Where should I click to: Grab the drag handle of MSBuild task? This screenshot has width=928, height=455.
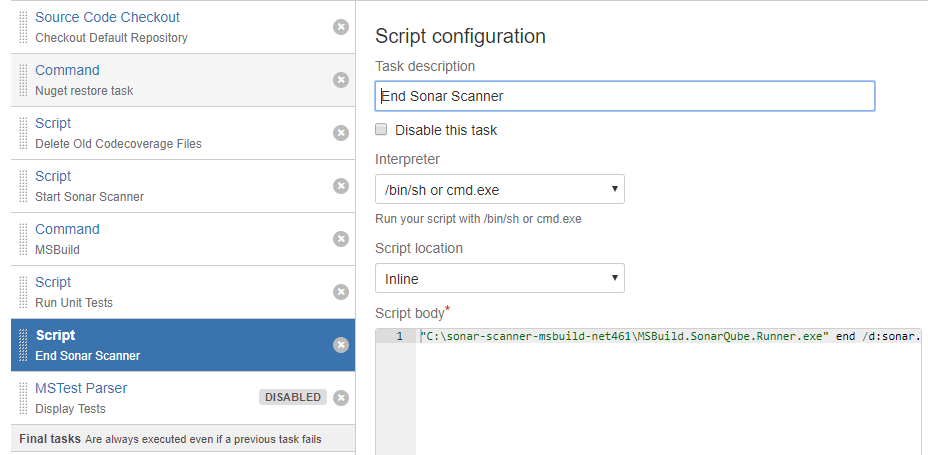(23, 239)
